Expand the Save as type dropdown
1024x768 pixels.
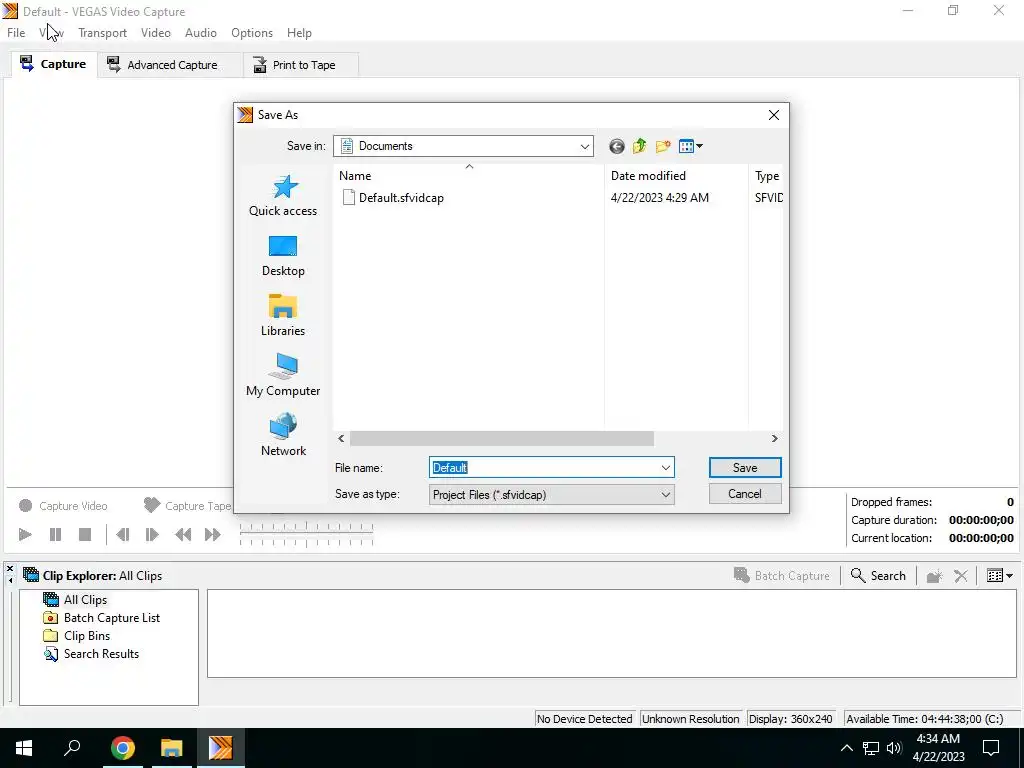(x=665, y=494)
